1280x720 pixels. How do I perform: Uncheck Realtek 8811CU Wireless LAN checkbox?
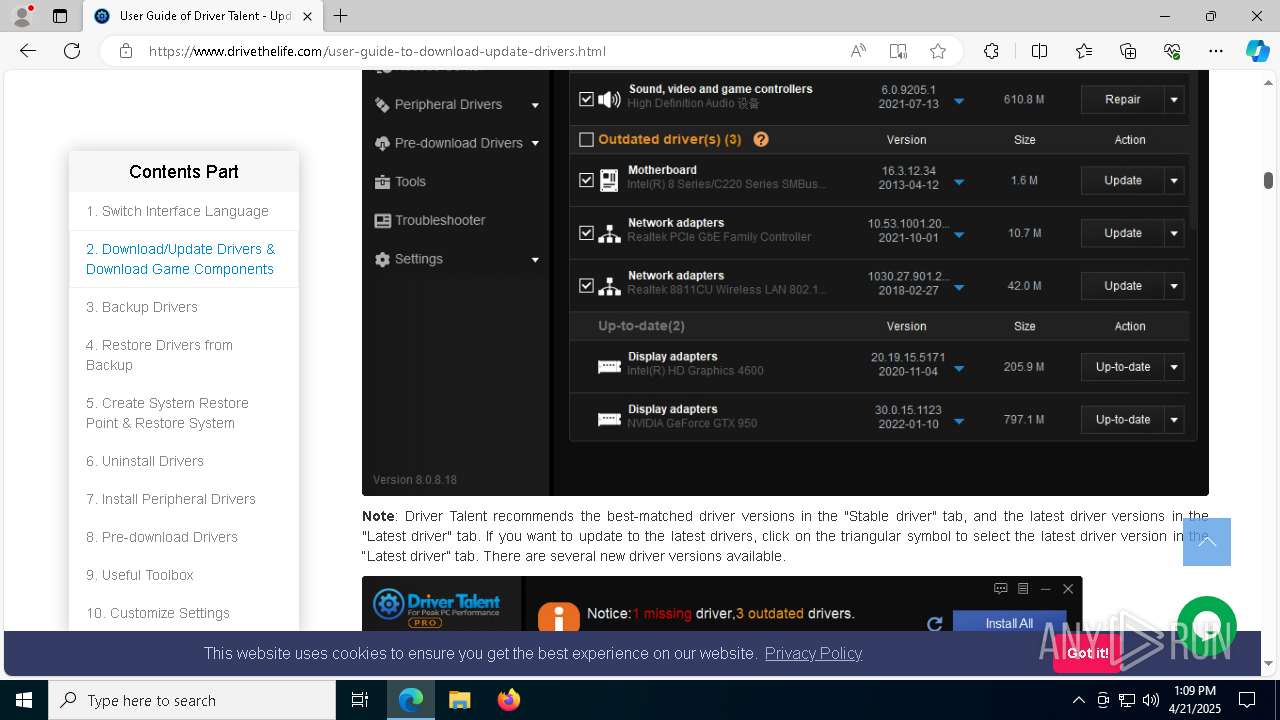pos(587,286)
